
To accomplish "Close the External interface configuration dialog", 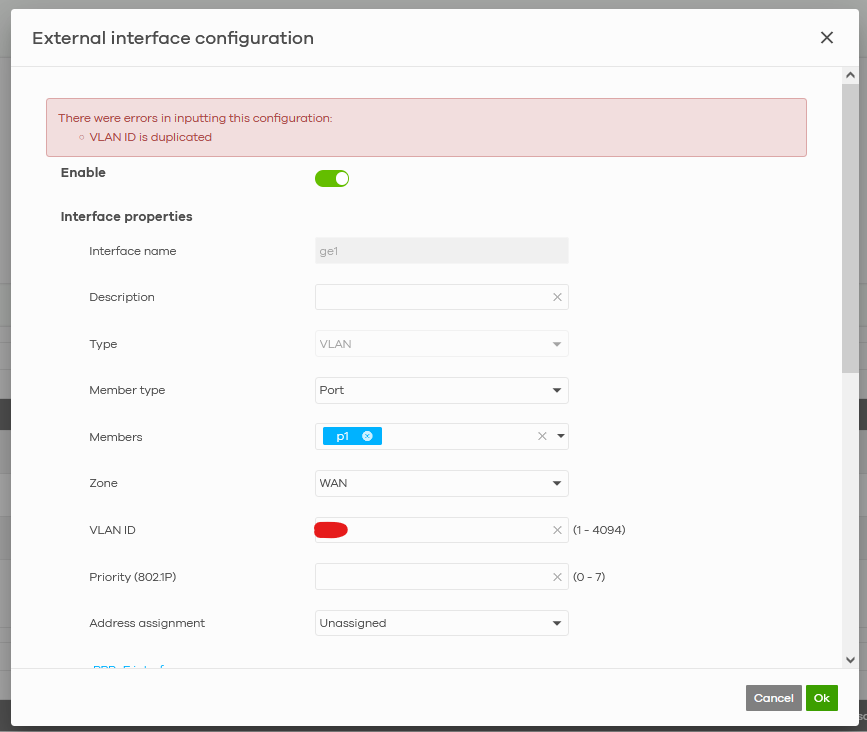I will 826,38.
